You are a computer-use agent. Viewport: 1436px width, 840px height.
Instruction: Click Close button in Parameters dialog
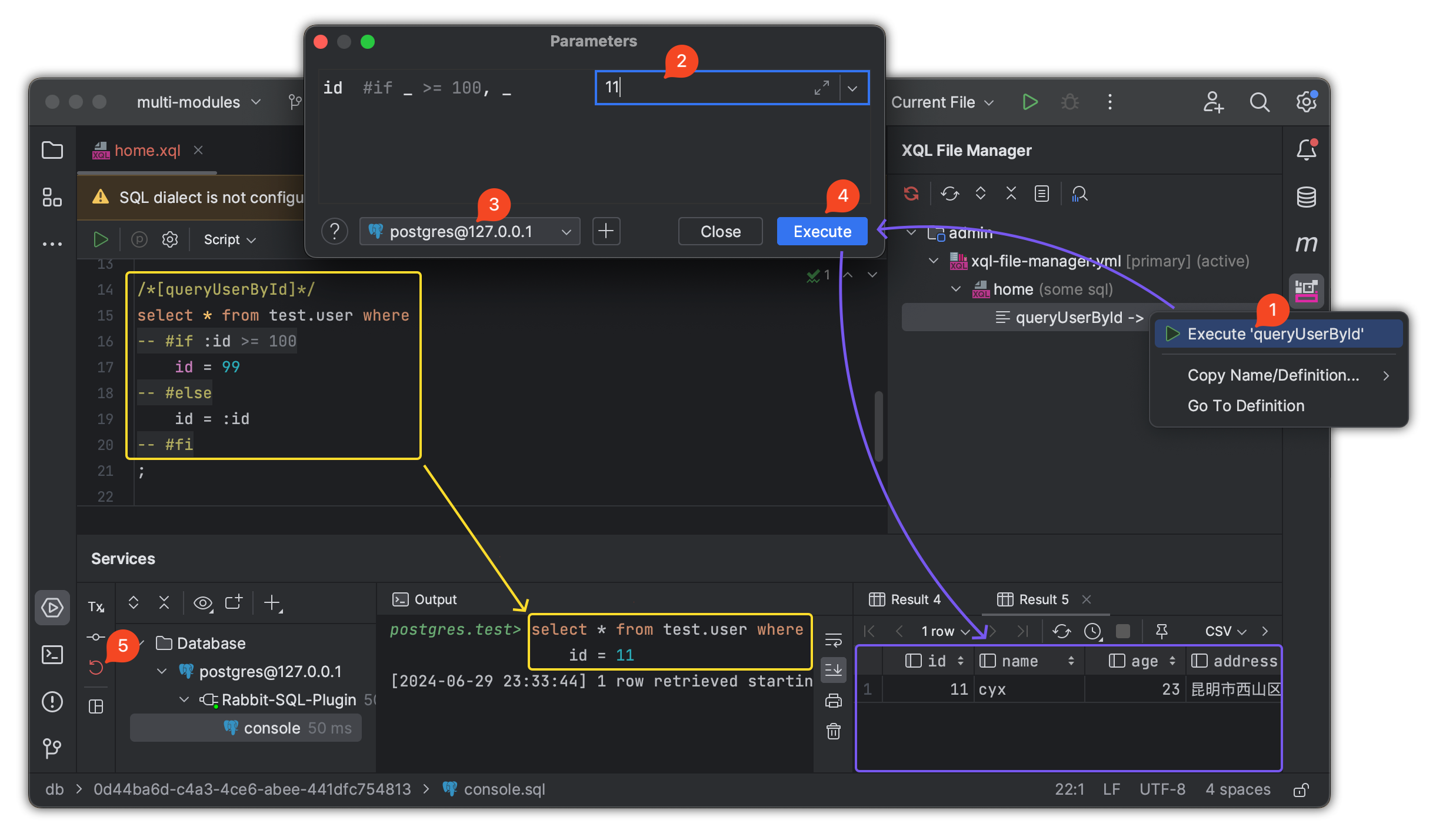[720, 231]
